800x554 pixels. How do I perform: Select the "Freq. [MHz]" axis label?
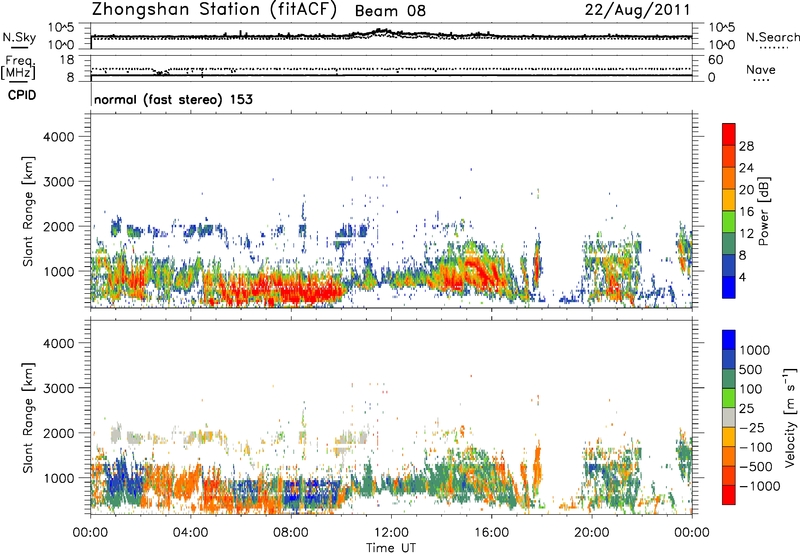18,67
